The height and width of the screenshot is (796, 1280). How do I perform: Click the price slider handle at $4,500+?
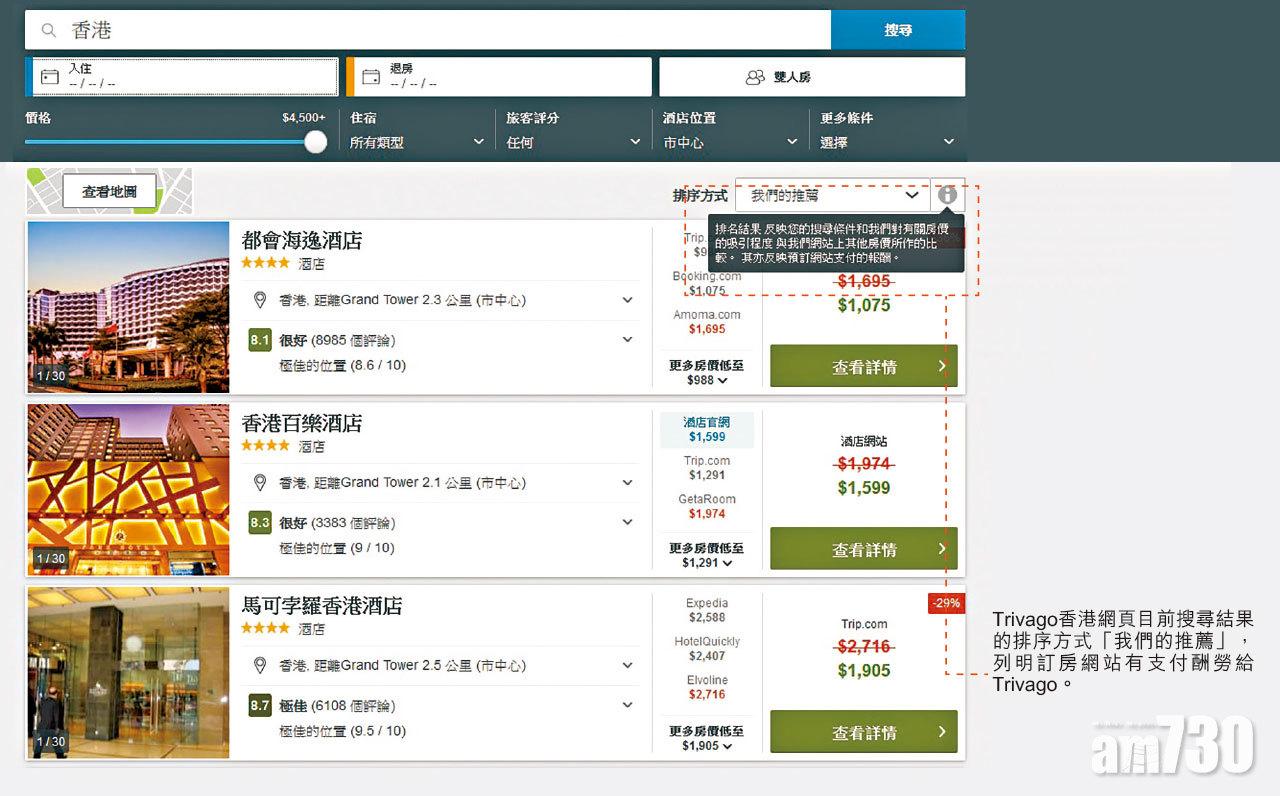point(315,142)
